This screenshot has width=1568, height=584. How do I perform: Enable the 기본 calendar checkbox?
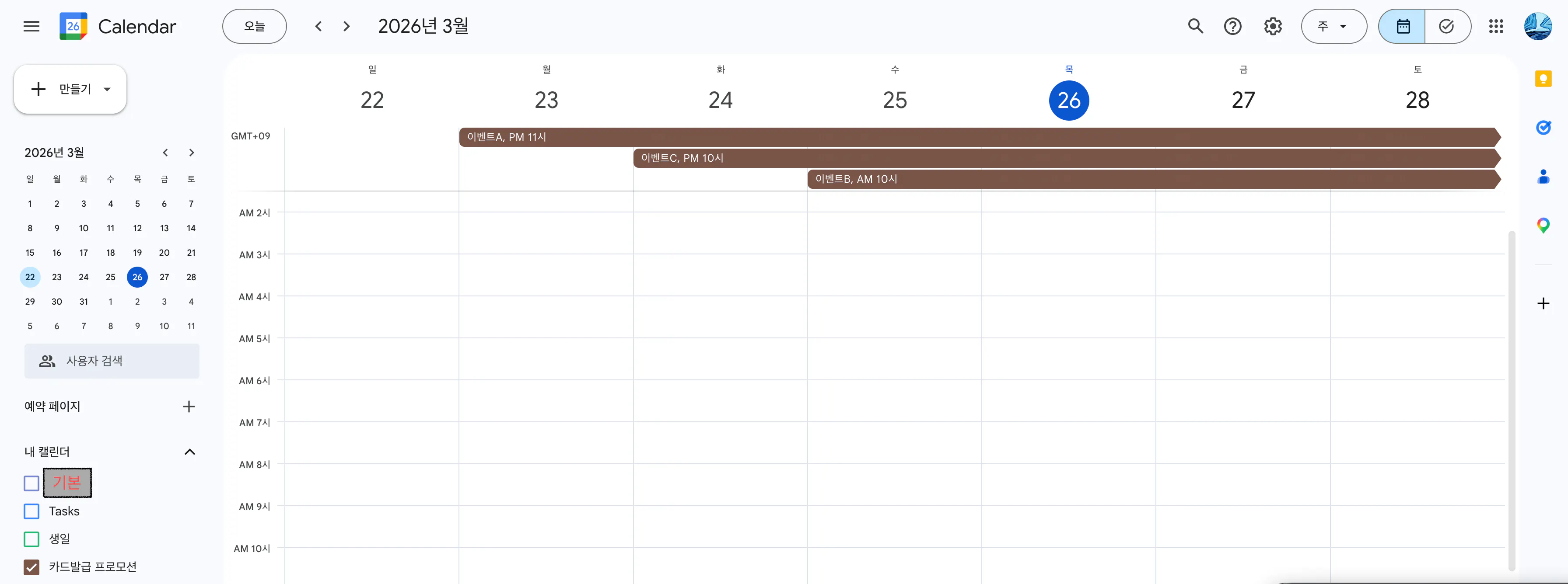pyautogui.click(x=31, y=483)
